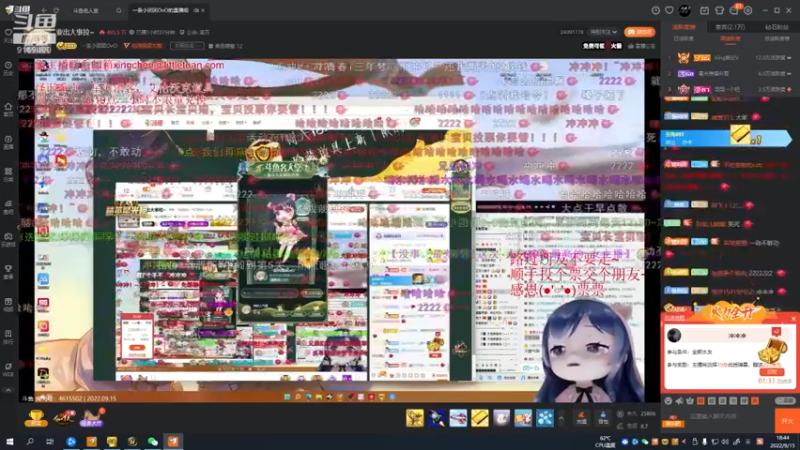Open the trophy icon in left sidebar

click(8, 271)
